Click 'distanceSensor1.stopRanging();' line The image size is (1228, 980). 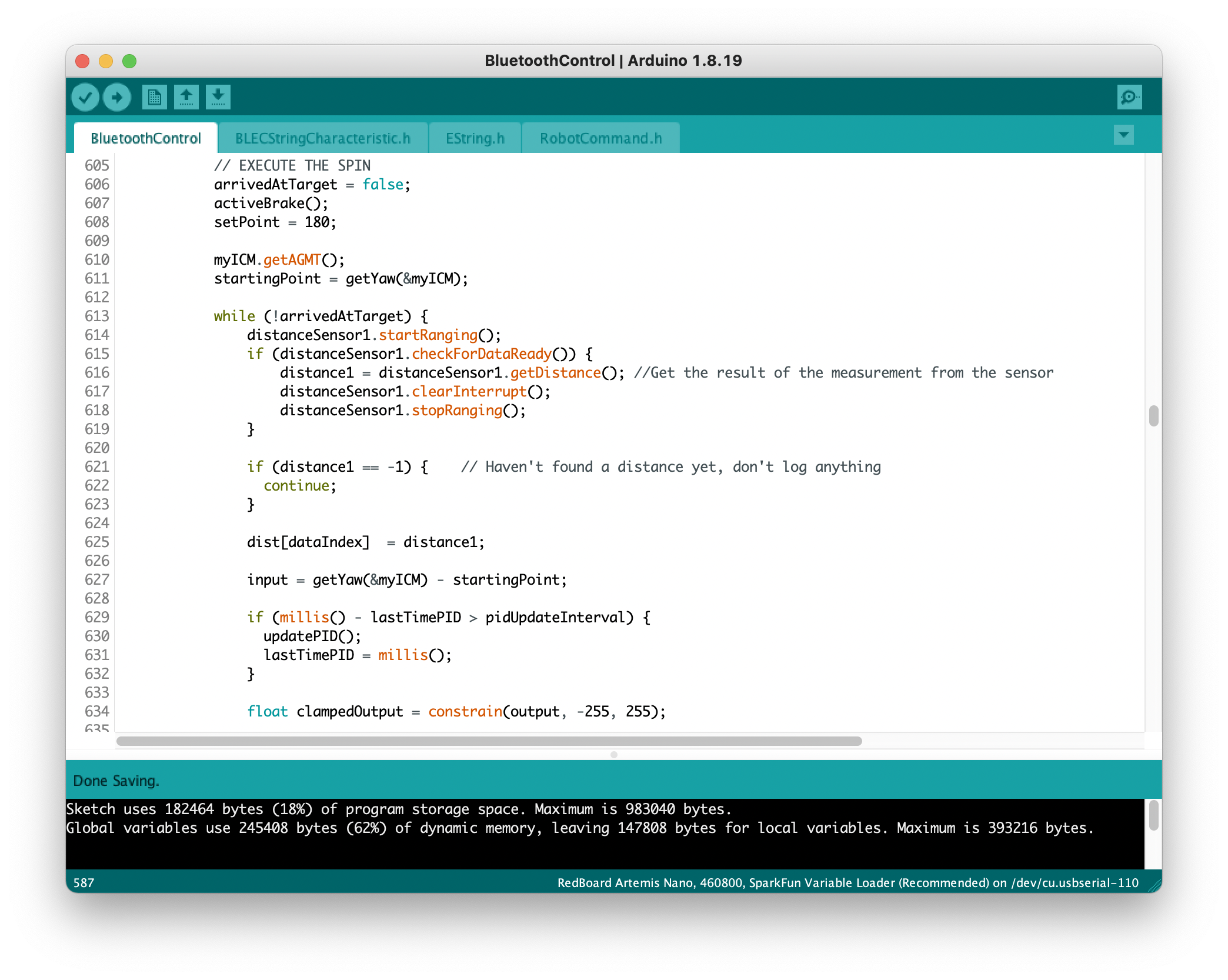(x=402, y=411)
